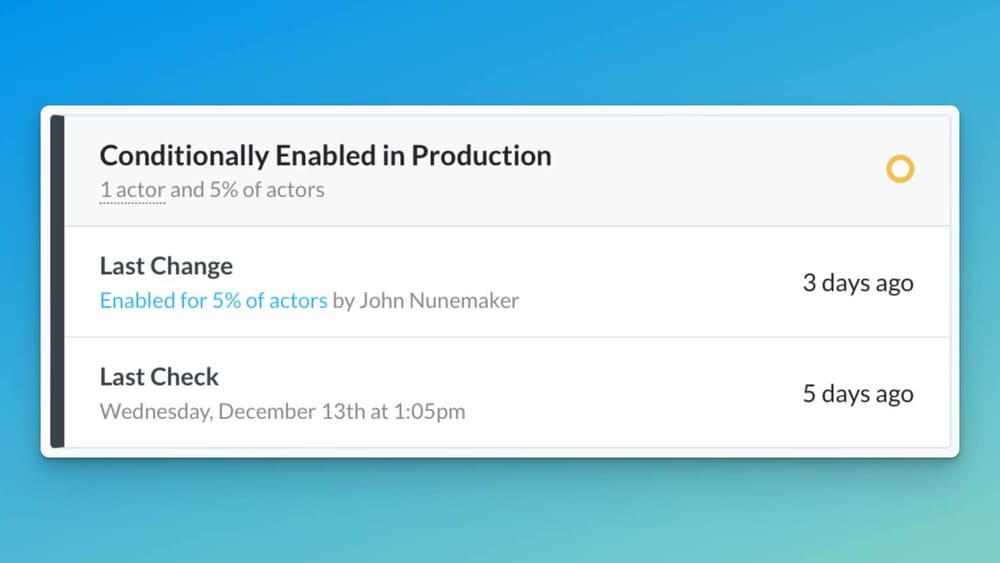The image size is (1000, 563).
Task: Click the word "Production" in the heading
Action: click(481, 156)
